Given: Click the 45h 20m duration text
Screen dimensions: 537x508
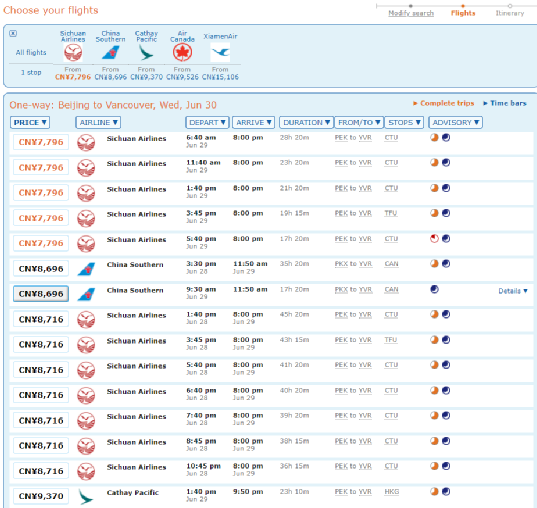Looking at the screenshot, I should coord(294,314).
